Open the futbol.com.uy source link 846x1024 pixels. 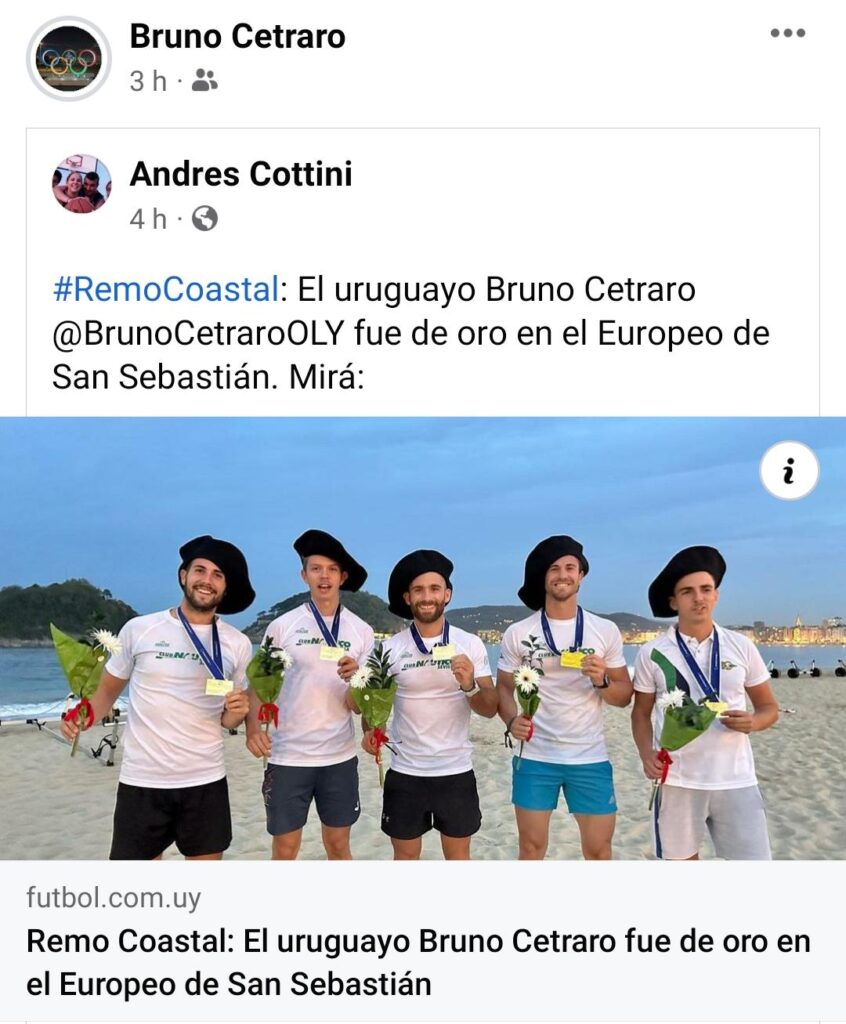click(114, 897)
